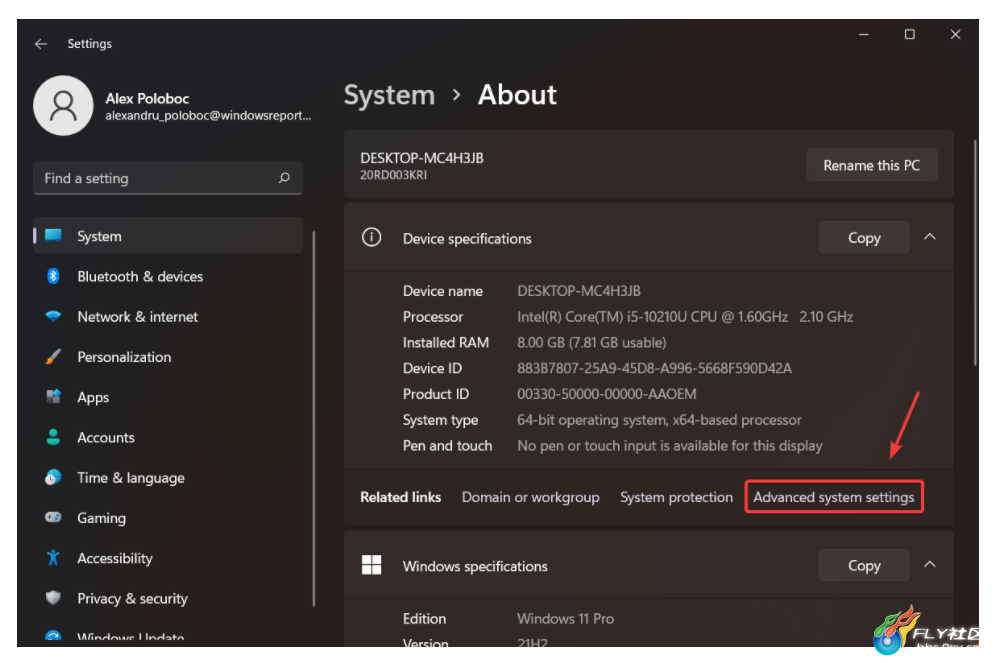The width and height of the screenshot is (997, 663).
Task: Click the Time & language clock icon
Action: [53, 477]
